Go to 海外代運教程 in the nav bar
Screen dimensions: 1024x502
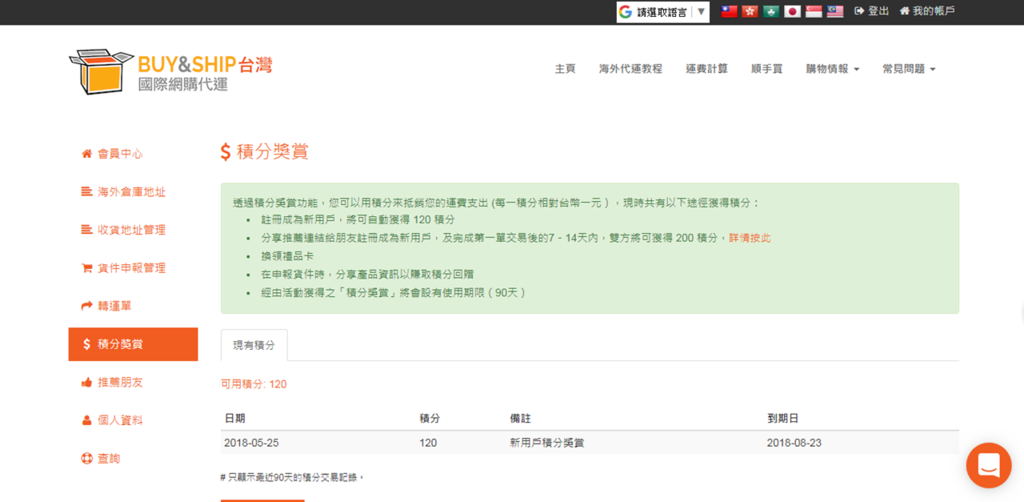630,69
